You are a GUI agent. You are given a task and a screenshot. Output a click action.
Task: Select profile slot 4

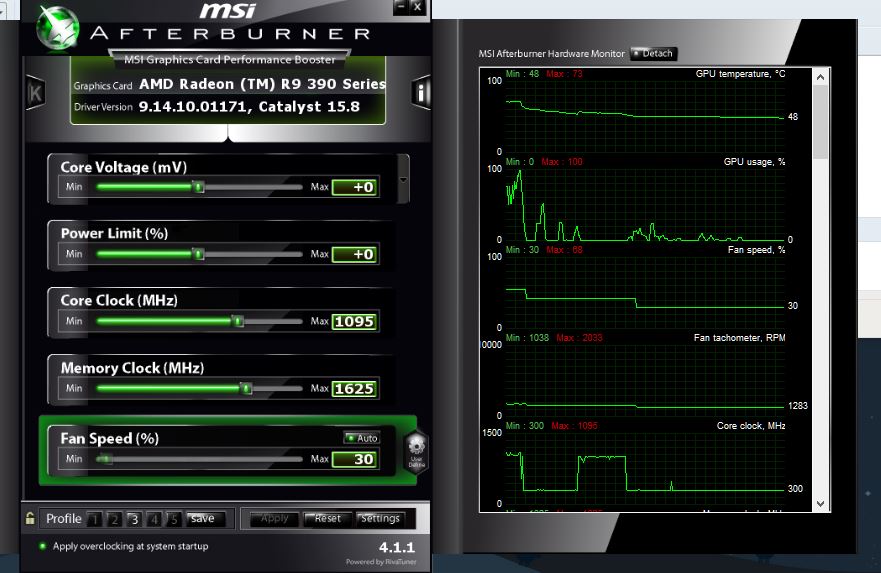click(x=153, y=519)
